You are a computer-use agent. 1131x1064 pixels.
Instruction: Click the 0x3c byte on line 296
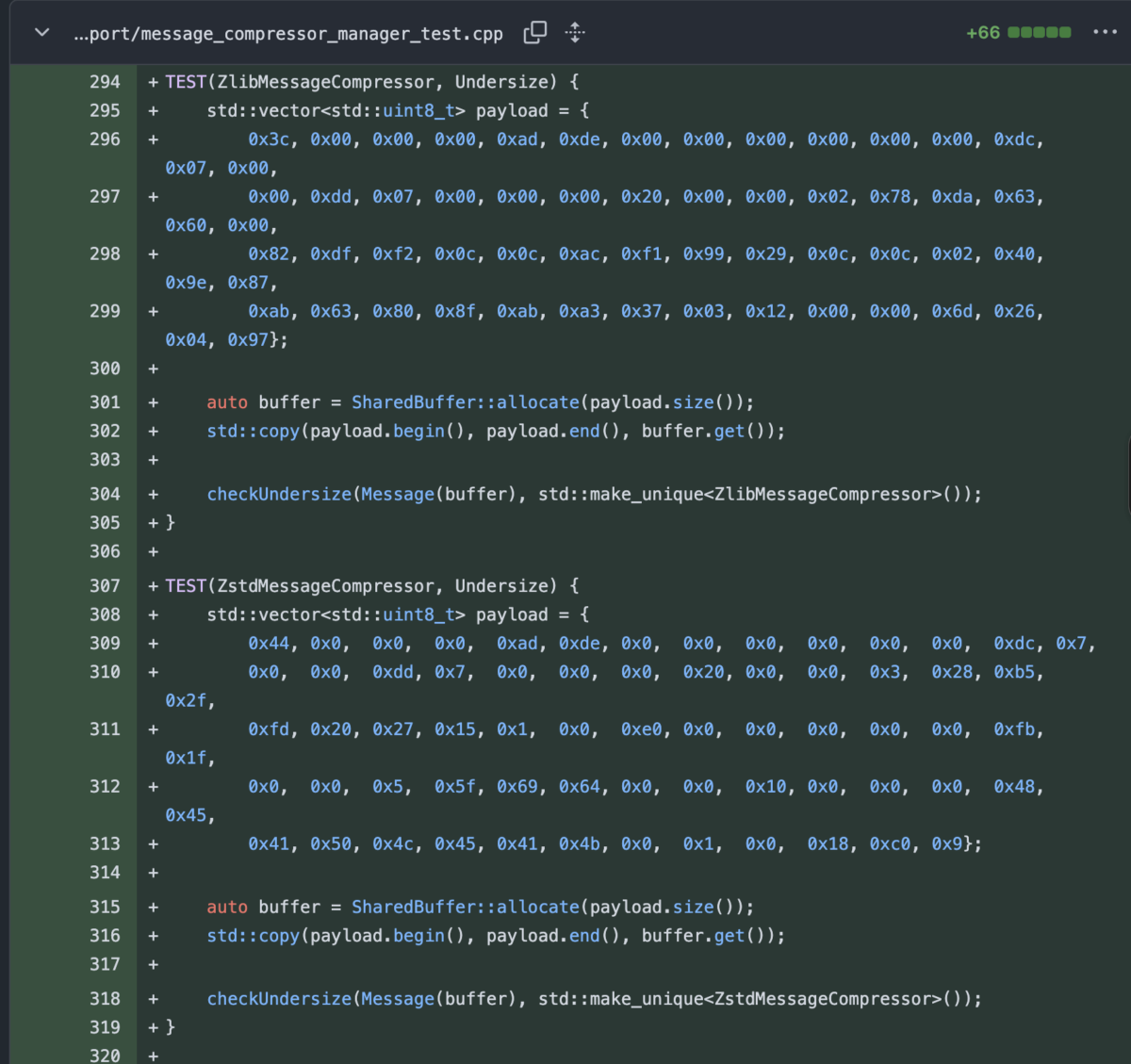tap(269, 139)
